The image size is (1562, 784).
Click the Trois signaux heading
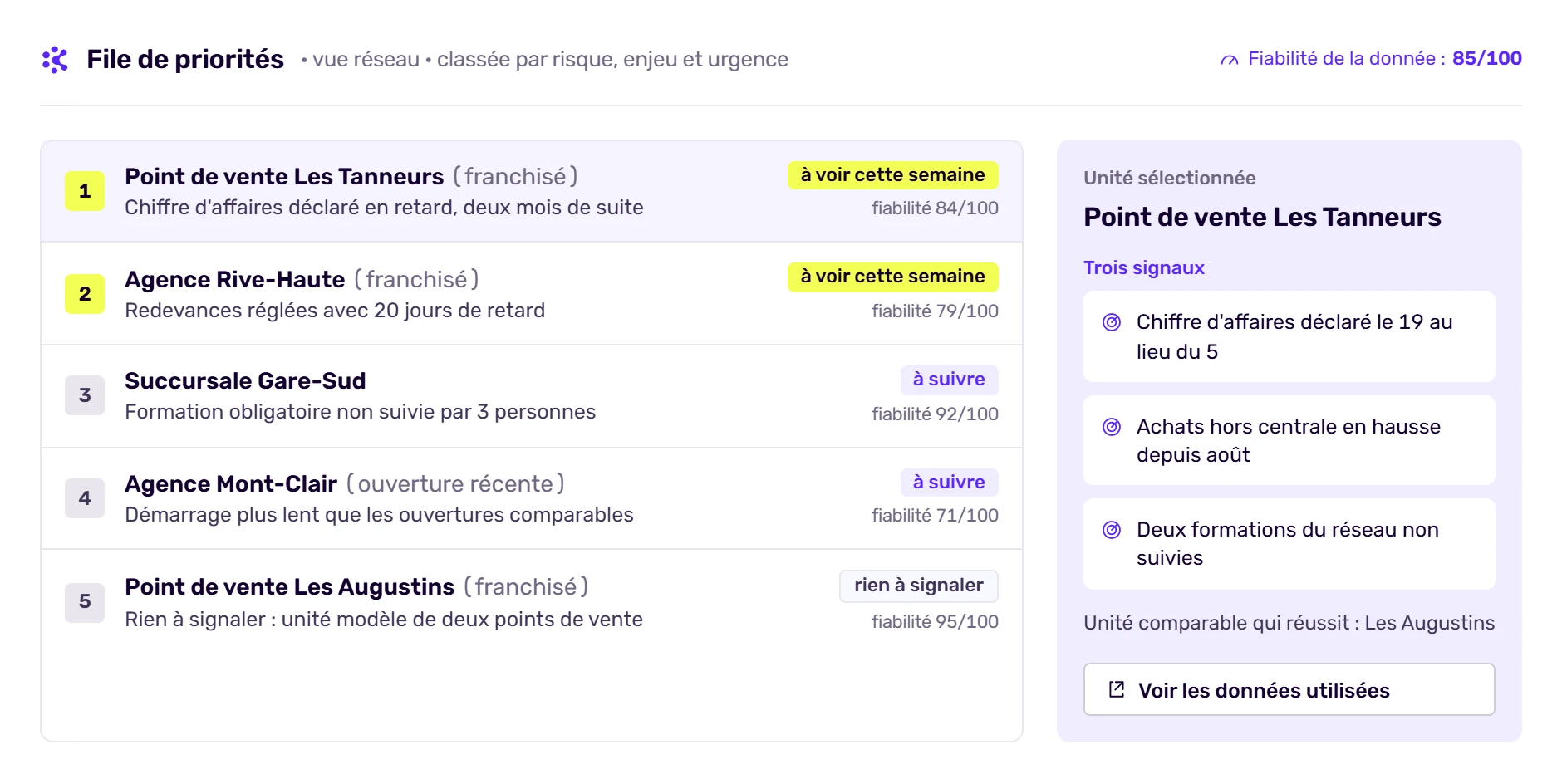click(x=1143, y=267)
